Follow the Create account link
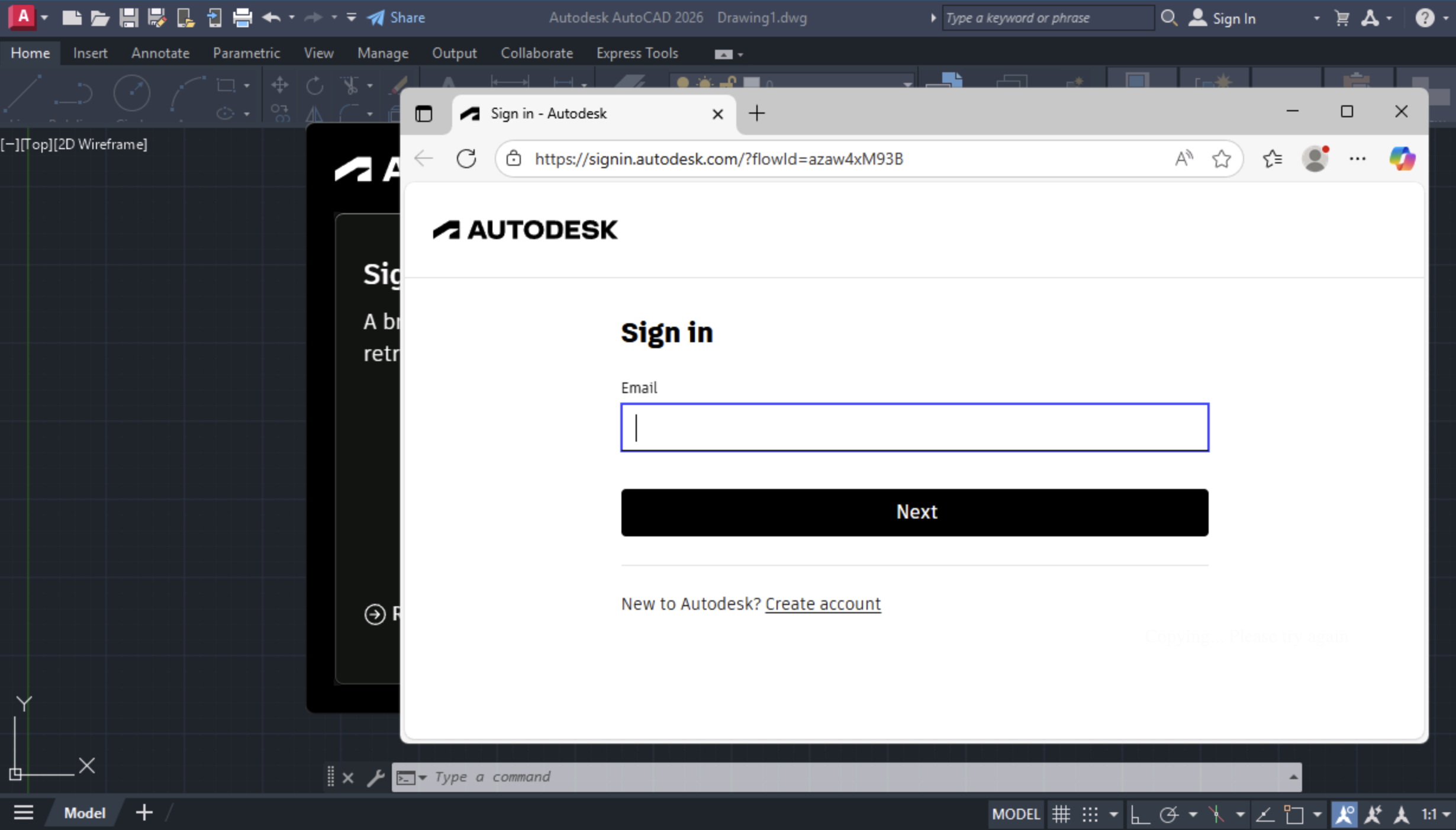Image resolution: width=1456 pixels, height=830 pixels. point(823,604)
